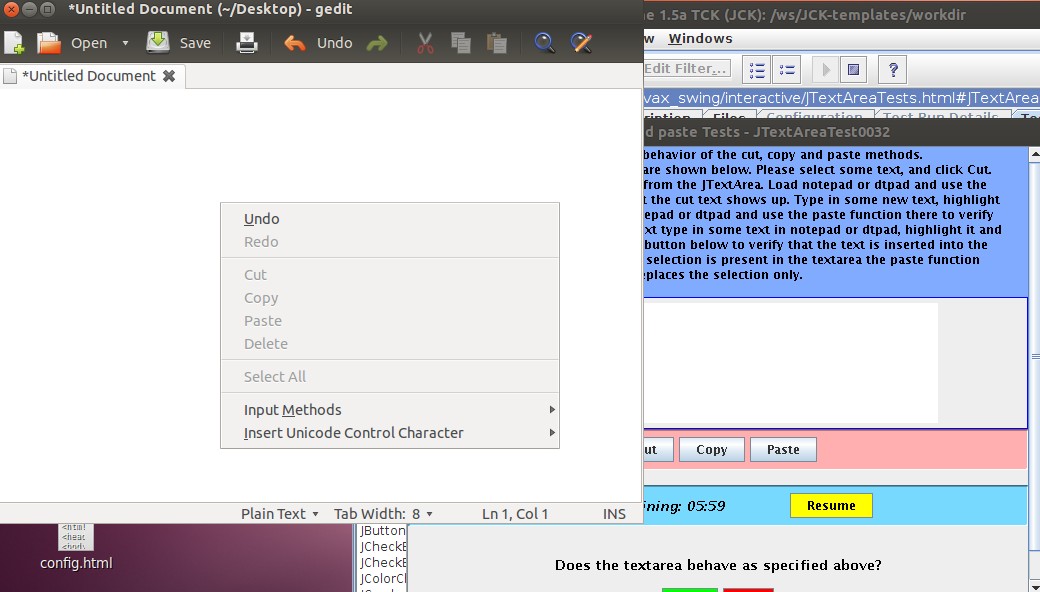1040x592 pixels.
Task: Open the recent files arrow beside Open
Action: point(125,43)
